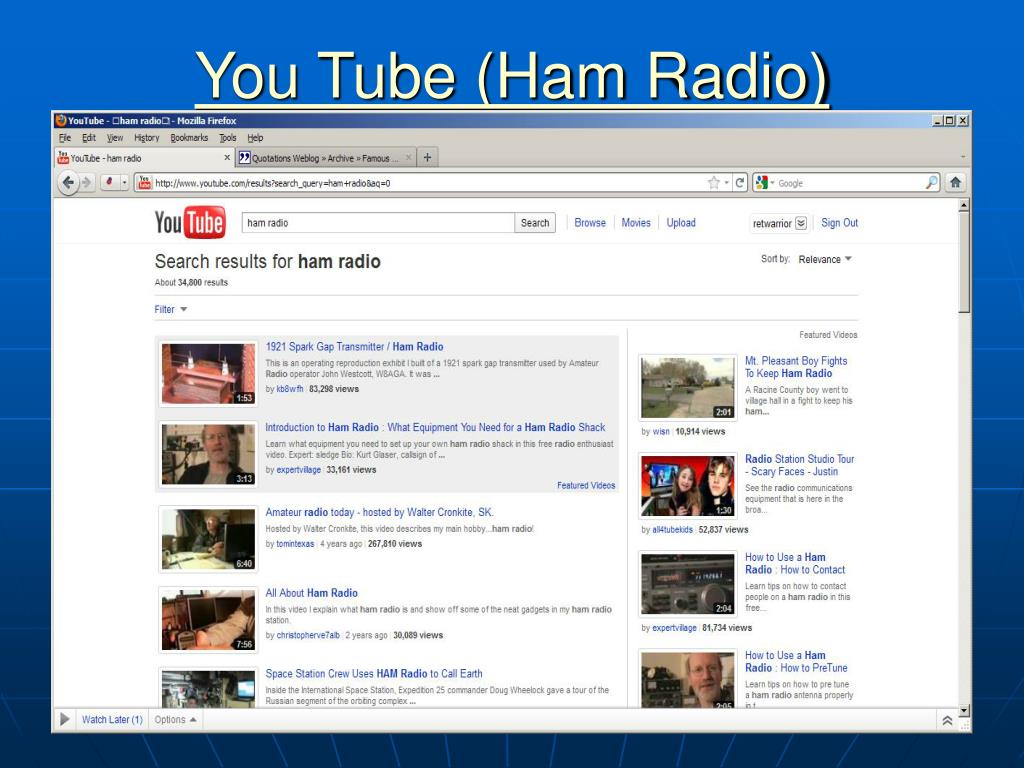Open All About Ham Radio thumbnail
The height and width of the screenshot is (768, 1024).
pos(208,620)
